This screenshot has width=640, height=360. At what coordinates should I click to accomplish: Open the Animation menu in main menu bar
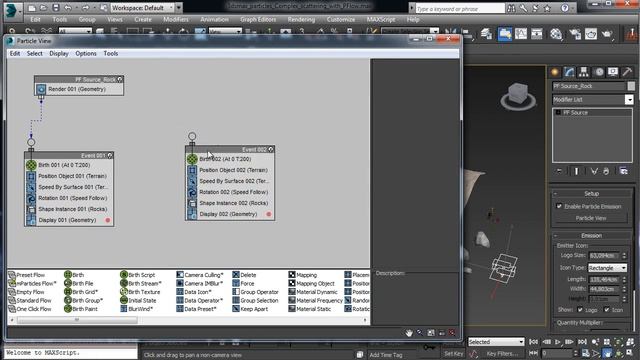(214, 20)
